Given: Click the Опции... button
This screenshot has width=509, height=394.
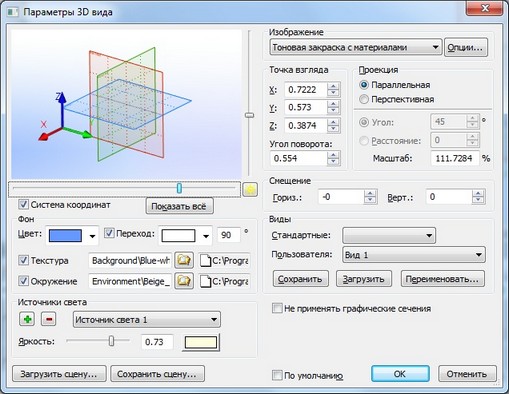Looking at the screenshot, I should point(465,47).
